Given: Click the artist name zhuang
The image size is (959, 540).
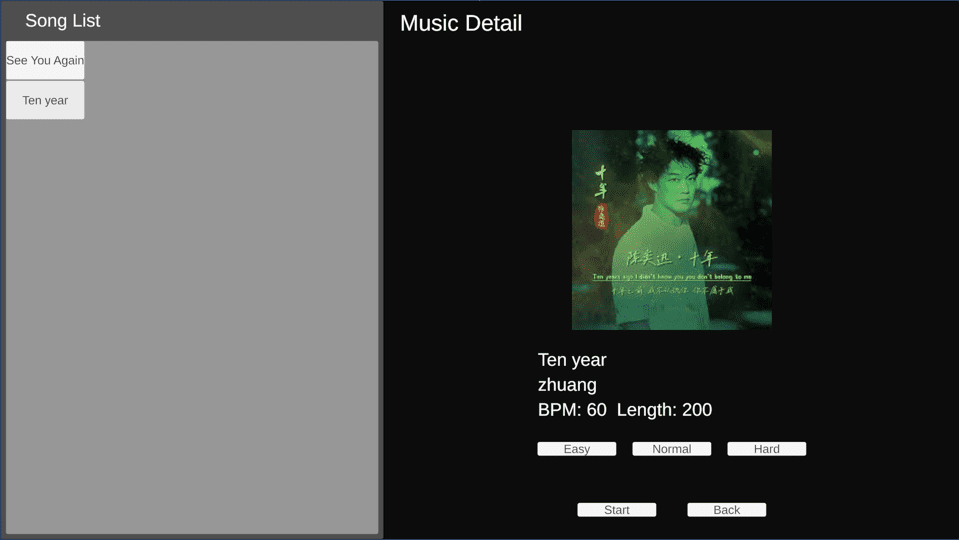Looking at the screenshot, I should pyautogui.click(x=567, y=385).
